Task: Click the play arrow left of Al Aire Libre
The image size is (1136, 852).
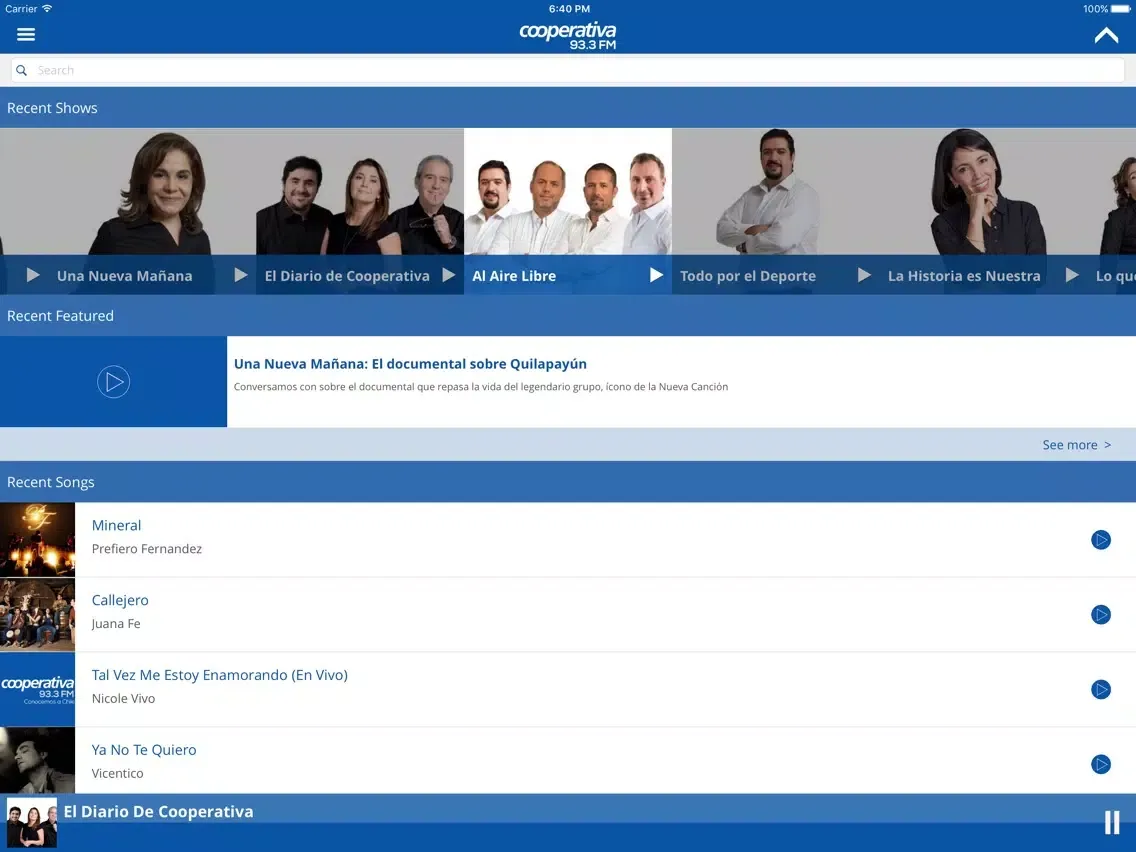Action: click(x=448, y=275)
